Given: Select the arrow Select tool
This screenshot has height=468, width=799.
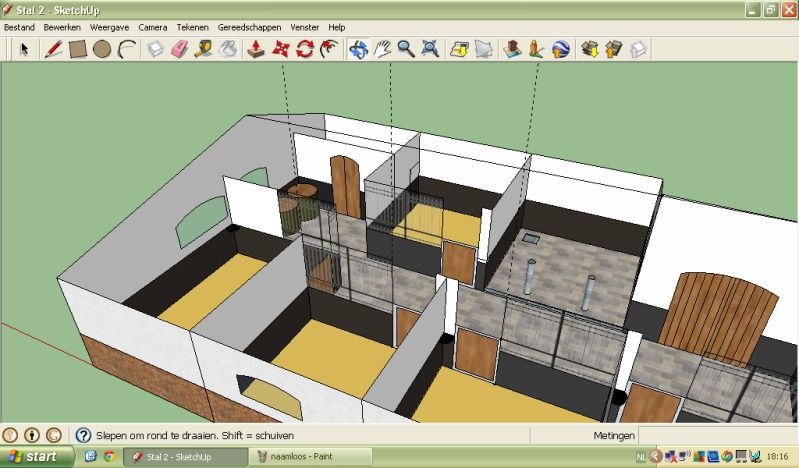Looking at the screenshot, I should [x=24, y=48].
